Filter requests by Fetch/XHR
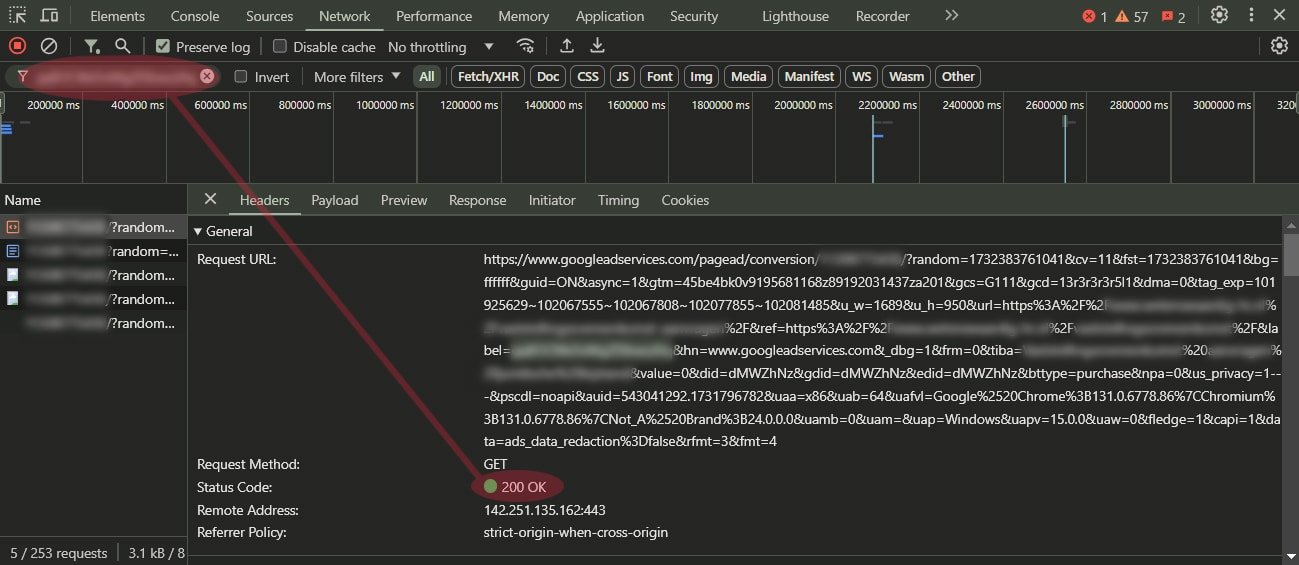Screen dimensions: 1299x565 pyautogui.click(x=488, y=77)
